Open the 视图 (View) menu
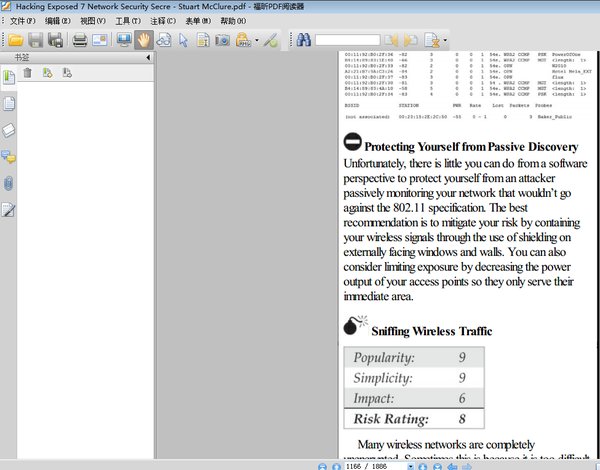This screenshot has height=470, width=600. coord(93,21)
